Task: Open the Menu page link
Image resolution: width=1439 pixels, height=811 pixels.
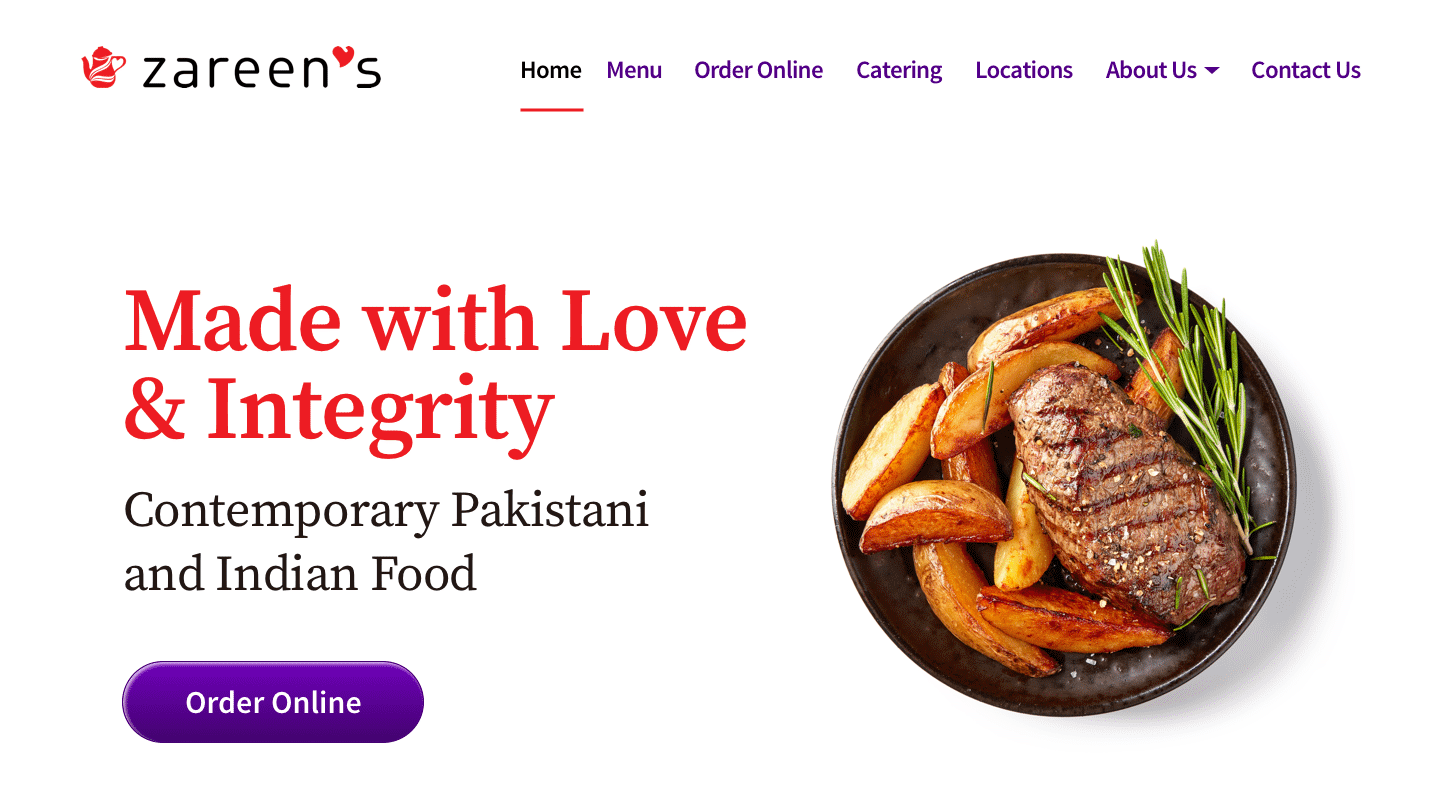Action: 634,70
